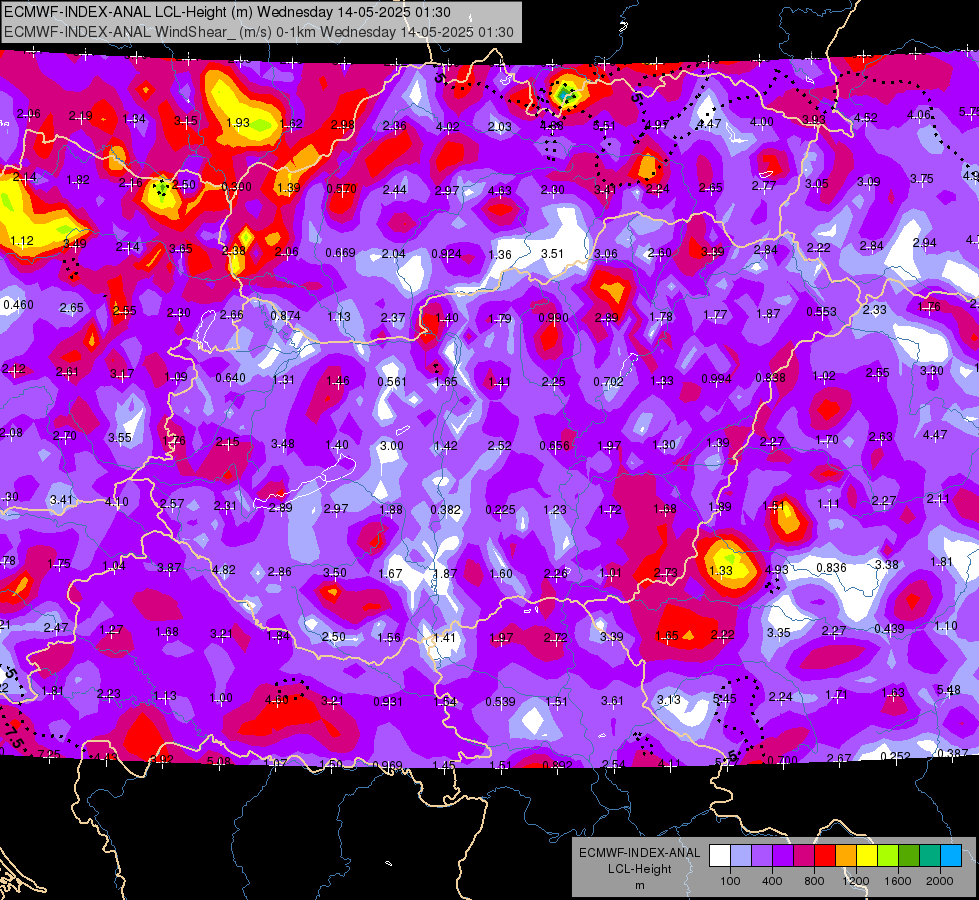This screenshot has height=900, width=979.
Task: Click the grid value 0.539
Action: click(501, 702)
